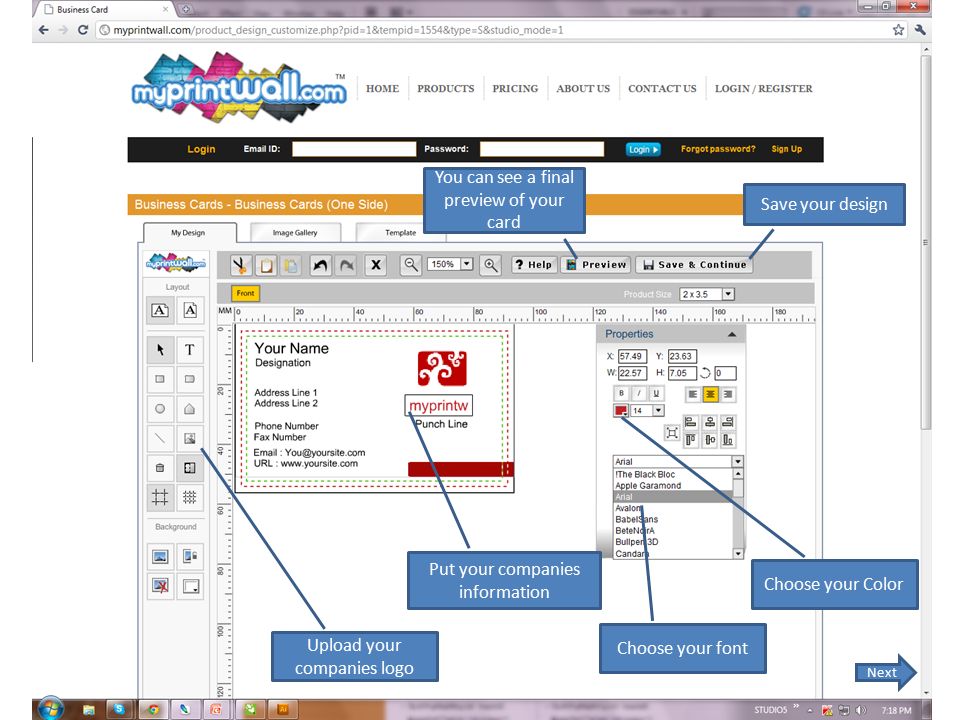This screenshot has height=720, width=960.
Task: Click the Preview button
Action: pyautogui.click(x=597, y=264)
